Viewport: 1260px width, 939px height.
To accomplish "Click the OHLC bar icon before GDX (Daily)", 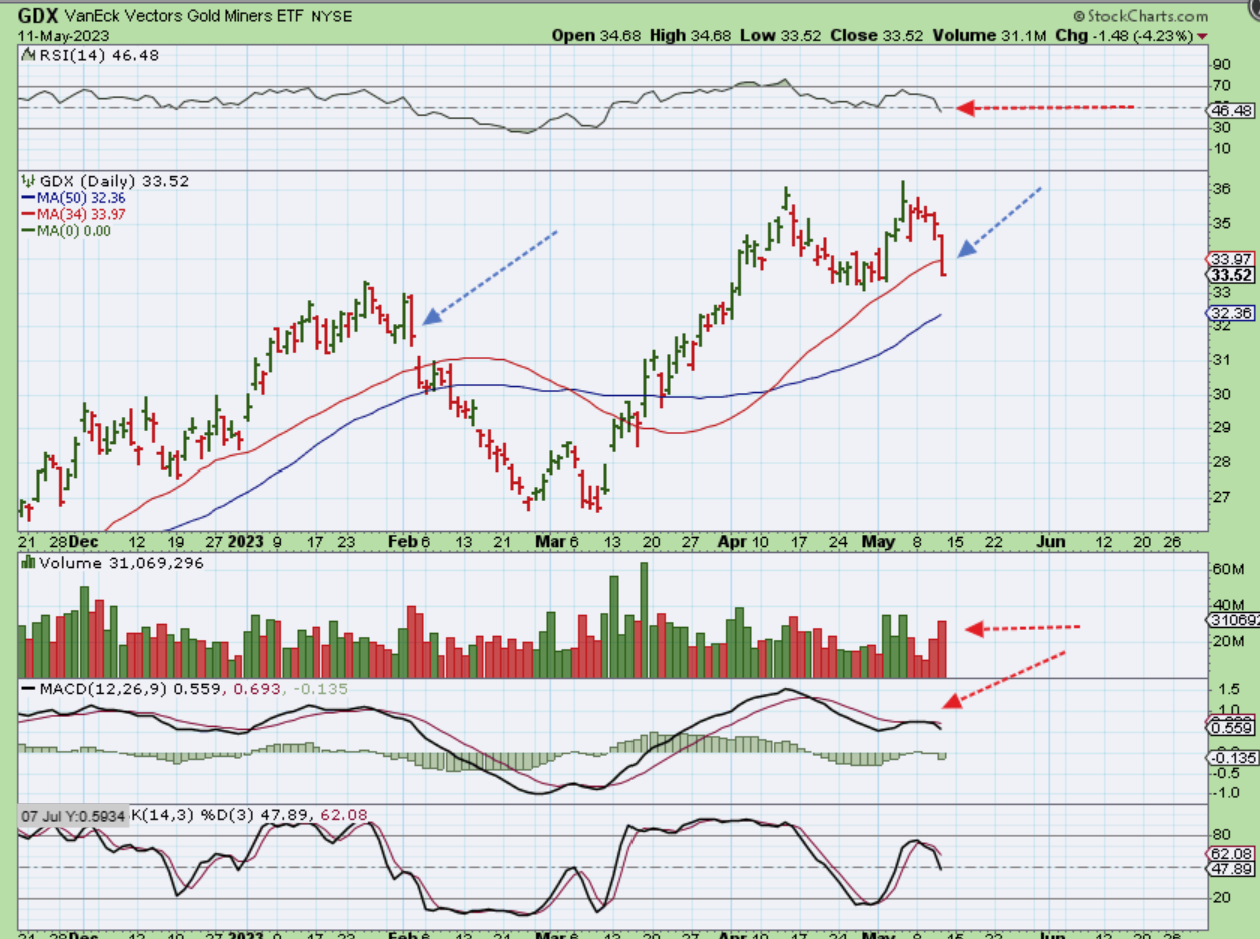I will [28, 181].
